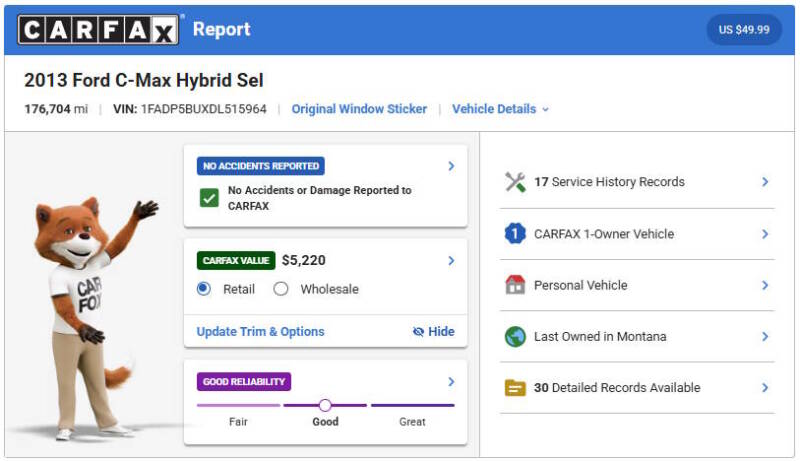Click the wrench Service History icon
Screen dimensions: 800x461
click(515, 182)
